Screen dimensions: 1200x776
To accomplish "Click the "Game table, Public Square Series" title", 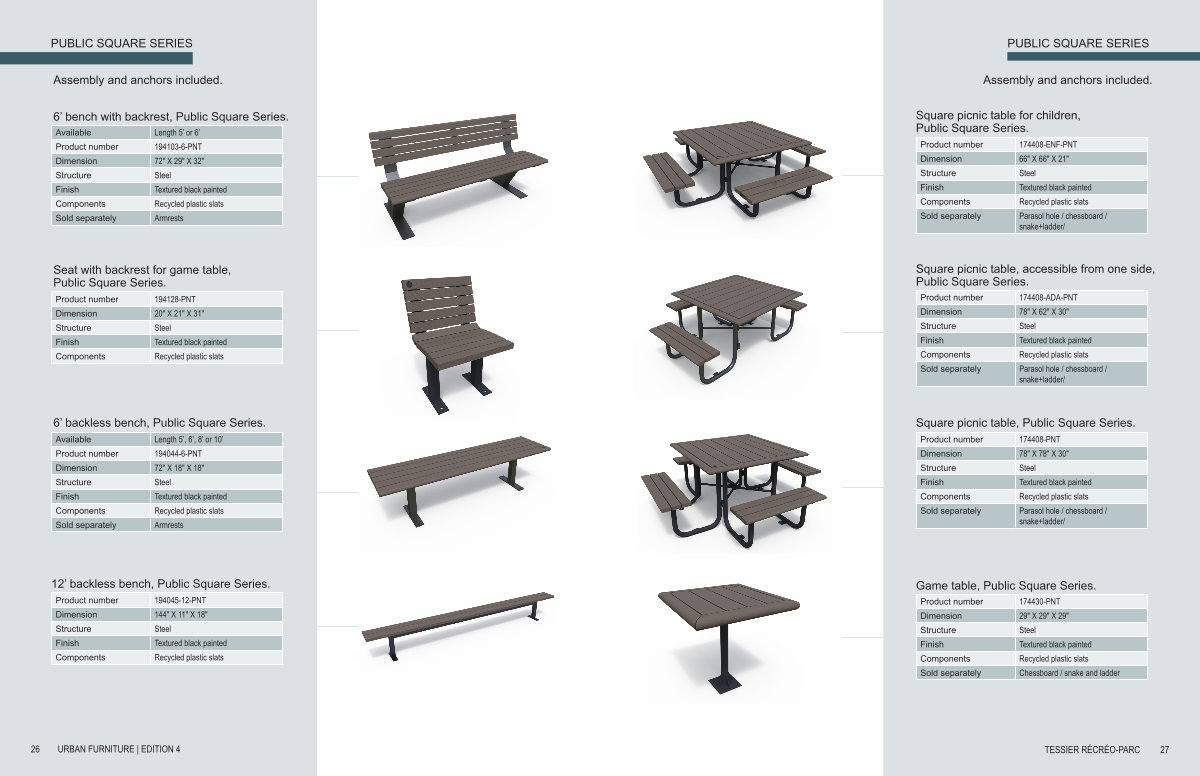I will [1005, 585].
